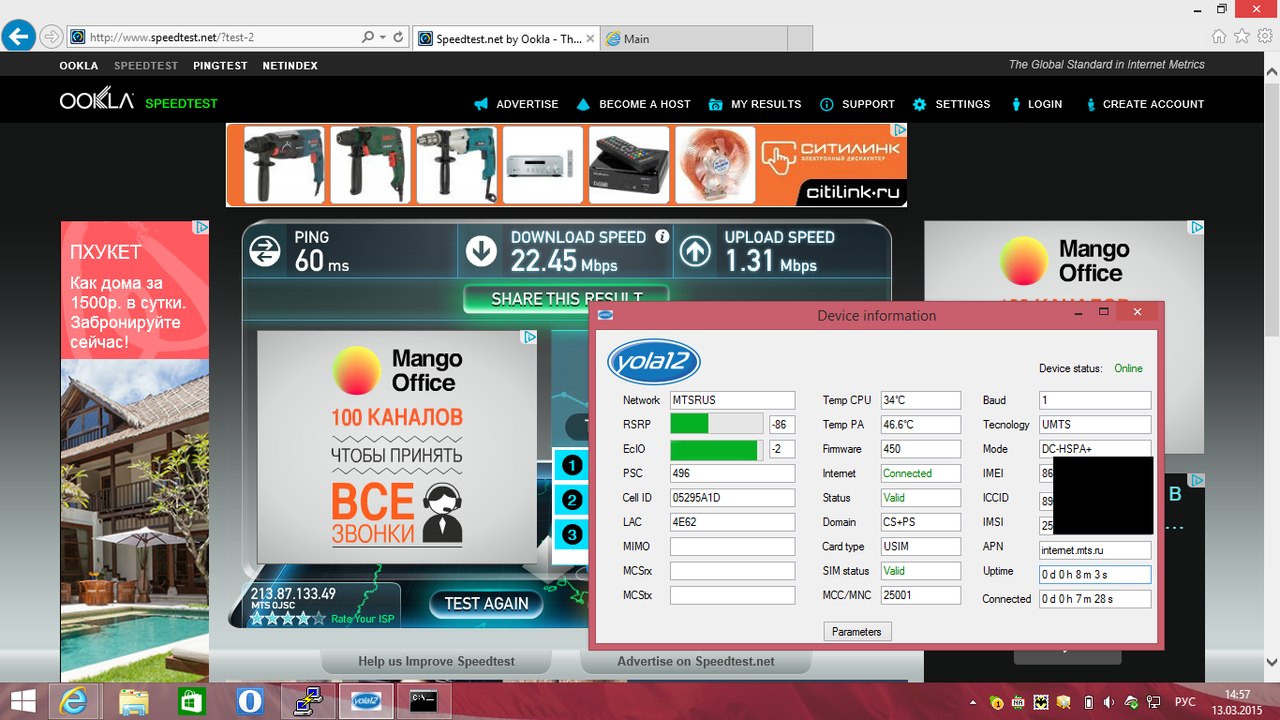
Task: Click the RSRP signal progress bar
Action: [x=716, y=424]
